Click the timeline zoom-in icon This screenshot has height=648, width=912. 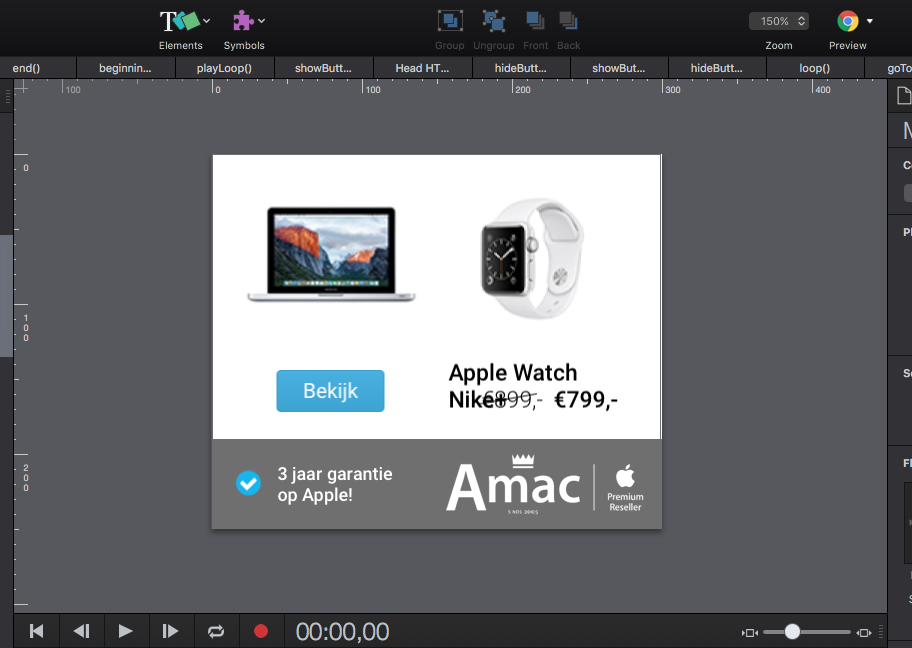[x=864, y=632]
